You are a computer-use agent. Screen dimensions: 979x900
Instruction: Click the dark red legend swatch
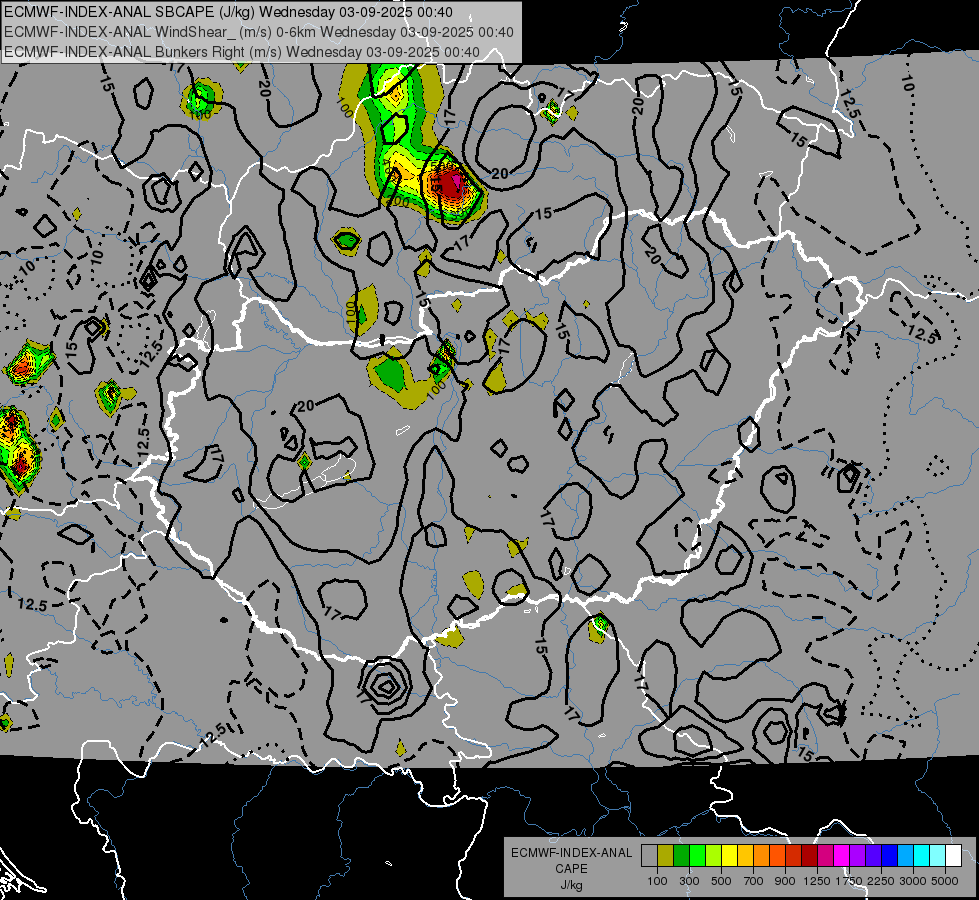tap(809, 855)
